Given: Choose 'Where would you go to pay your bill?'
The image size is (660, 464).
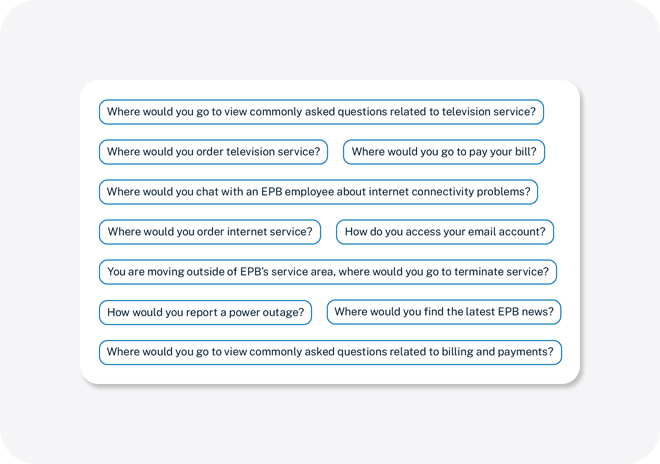Looking at the screenshot, I should click(x=444, y=152).
